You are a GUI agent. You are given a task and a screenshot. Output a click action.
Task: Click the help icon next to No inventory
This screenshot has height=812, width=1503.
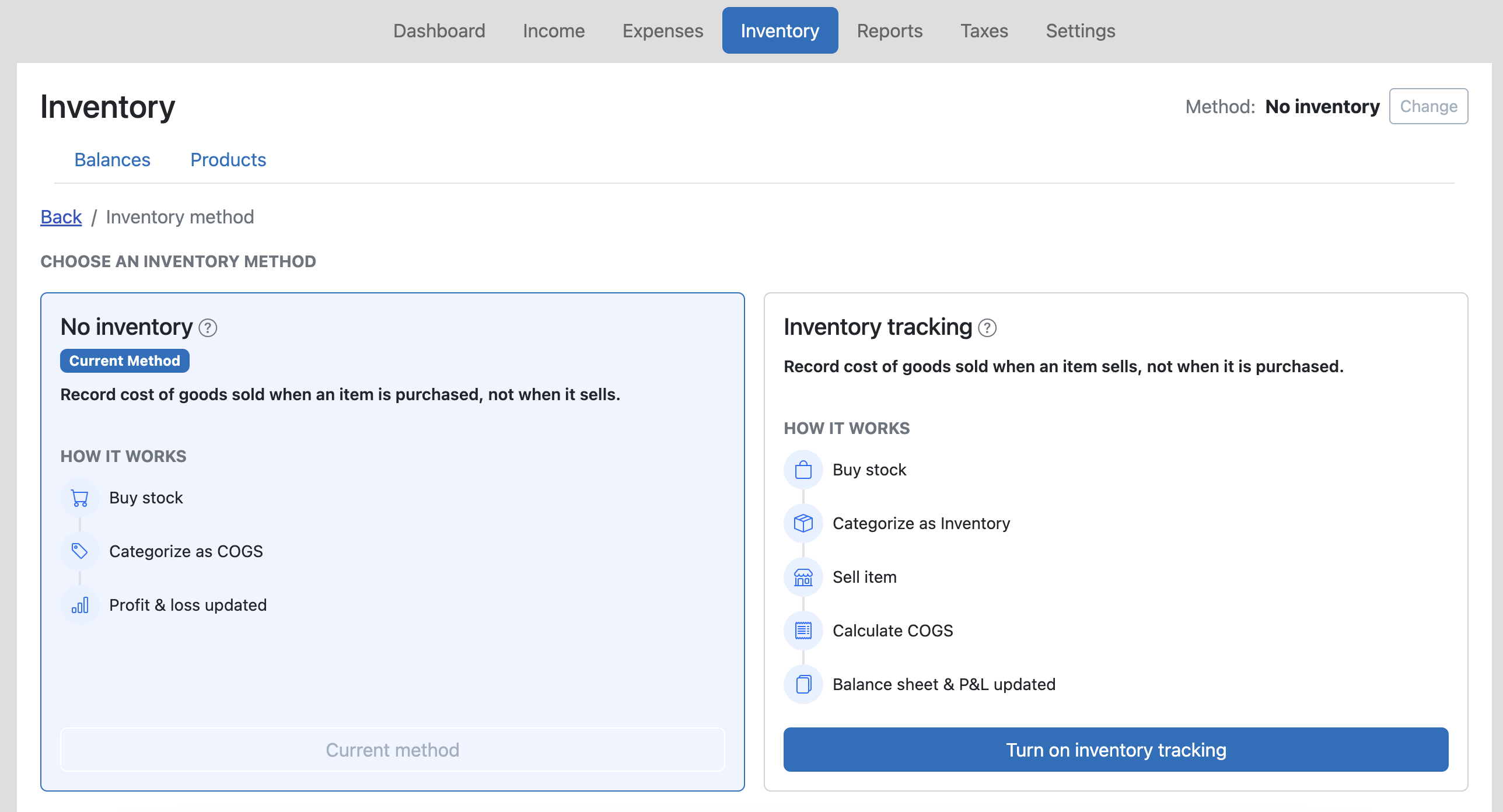[208, 328]
